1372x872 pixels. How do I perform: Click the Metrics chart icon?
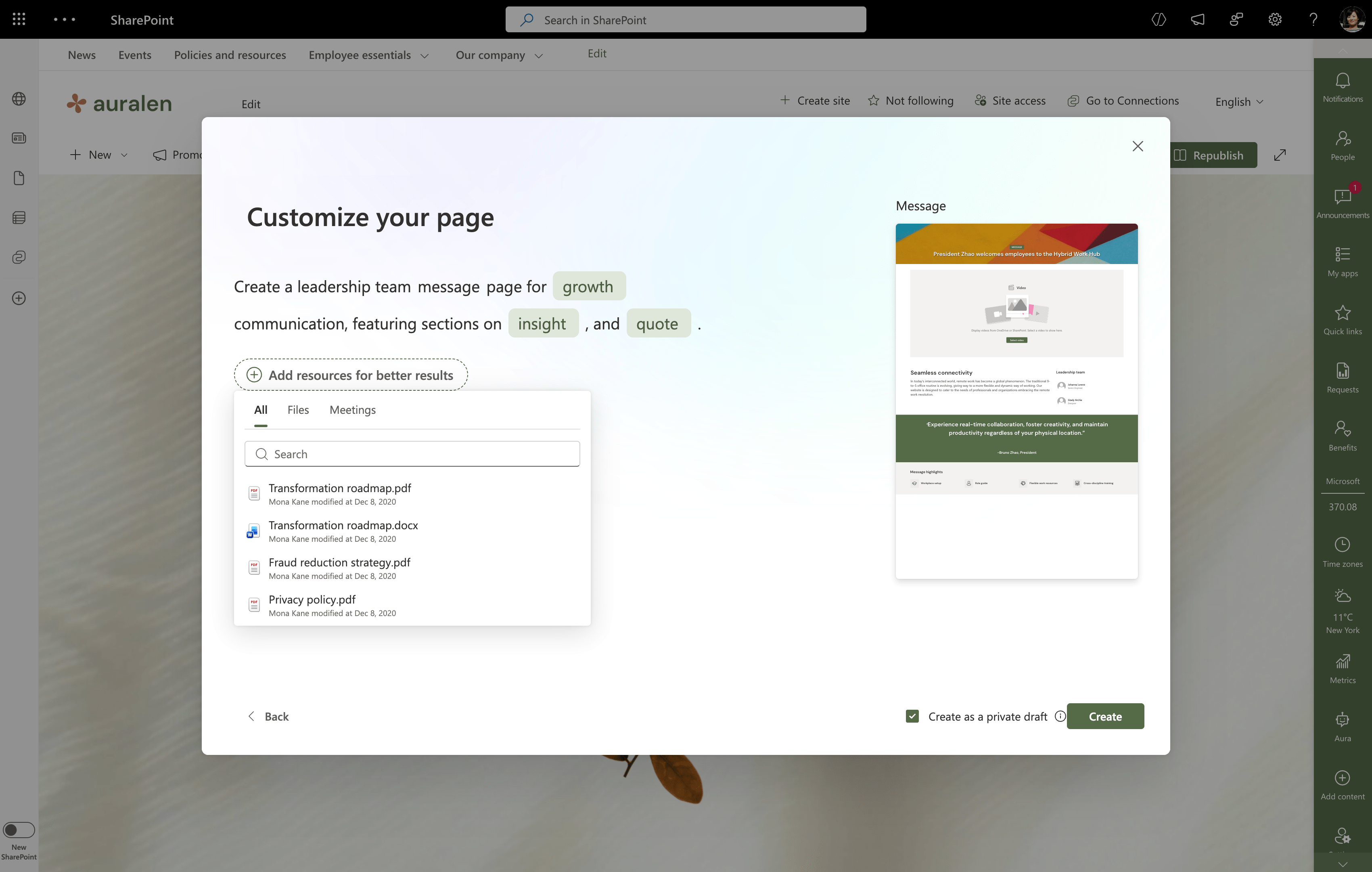pos(1343,661)
